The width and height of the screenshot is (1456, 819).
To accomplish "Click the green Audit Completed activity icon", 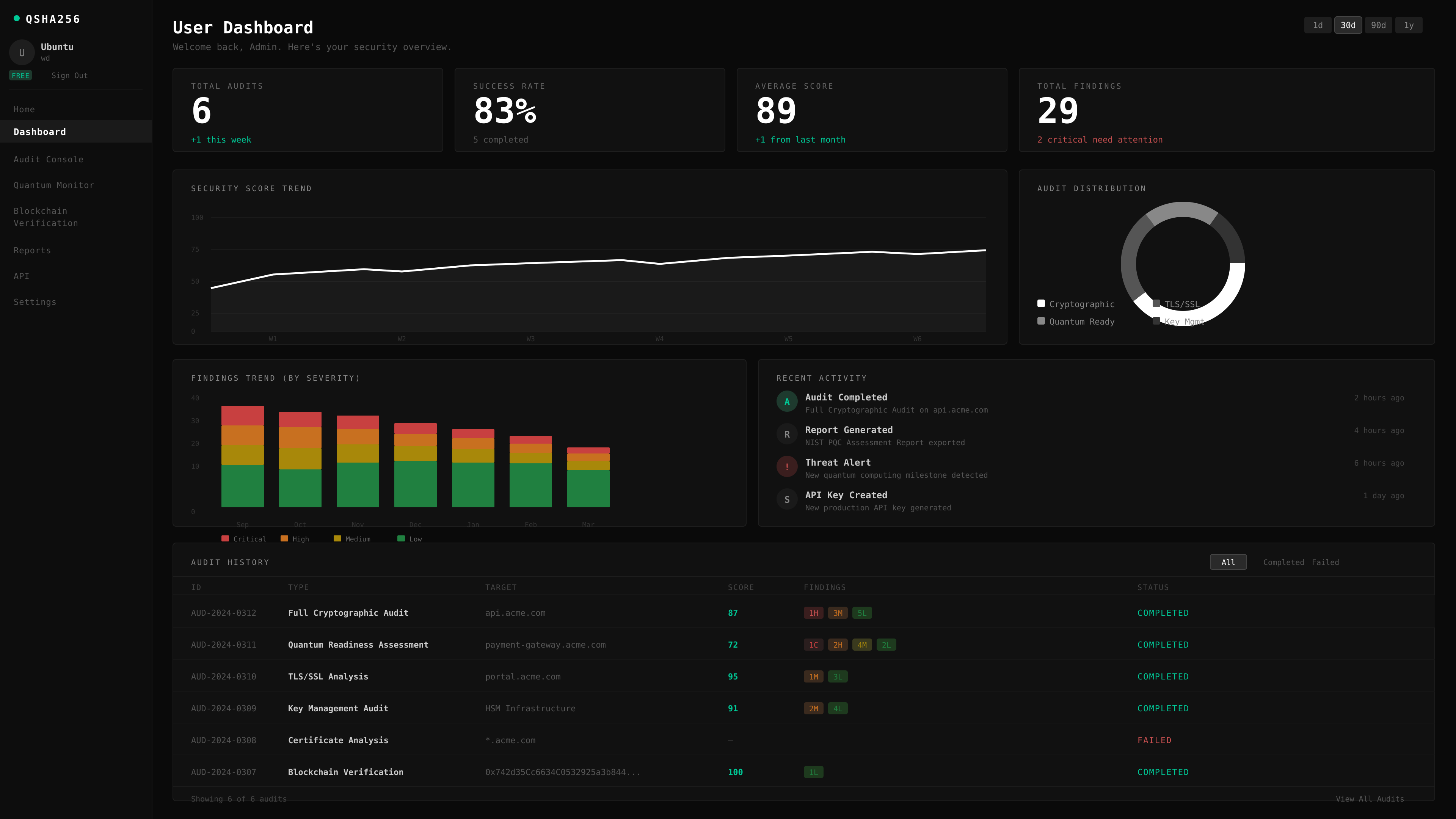I will pos(787,401).
